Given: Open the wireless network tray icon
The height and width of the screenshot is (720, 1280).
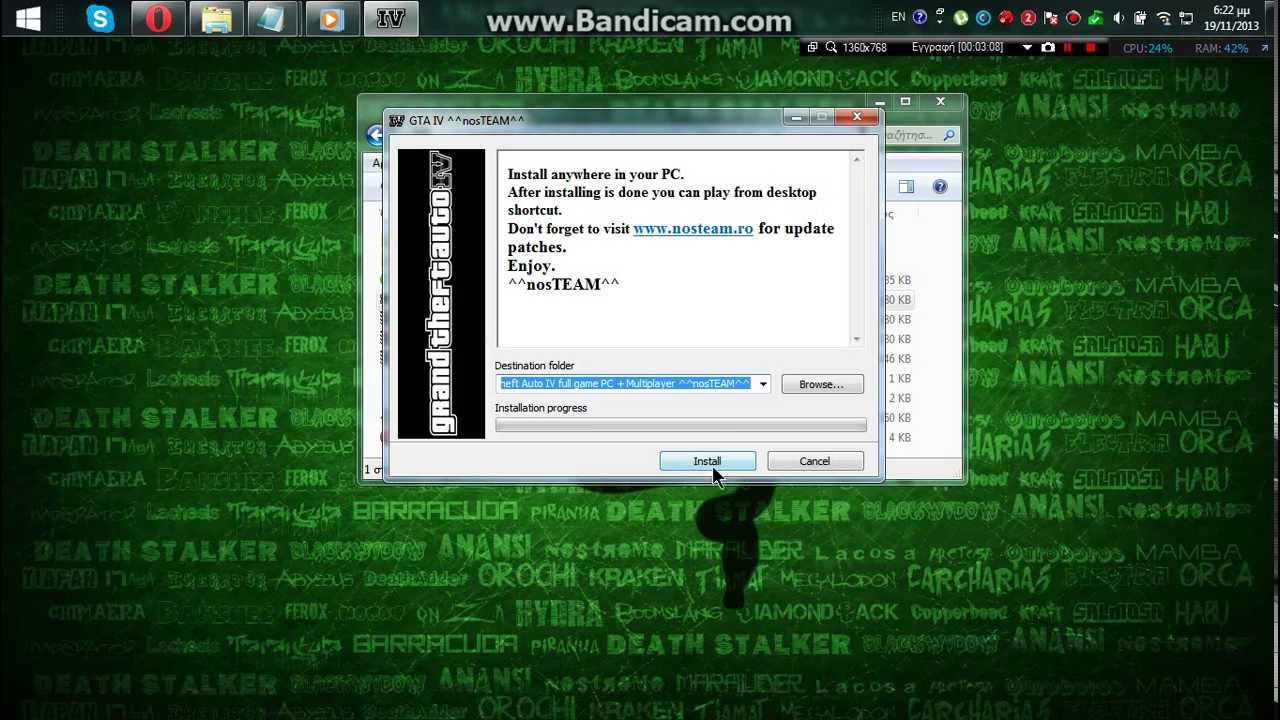Looking at the screenshot, I should click(1164, 18).
